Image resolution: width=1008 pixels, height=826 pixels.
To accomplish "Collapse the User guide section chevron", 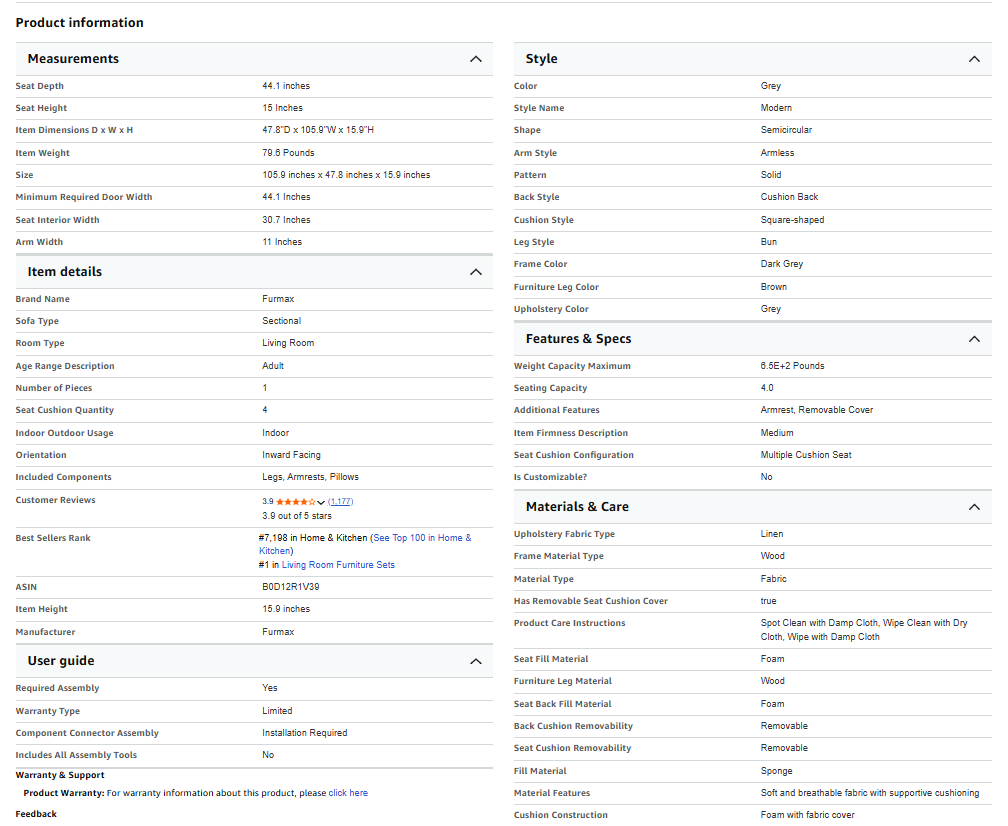I will coord(476,661).
